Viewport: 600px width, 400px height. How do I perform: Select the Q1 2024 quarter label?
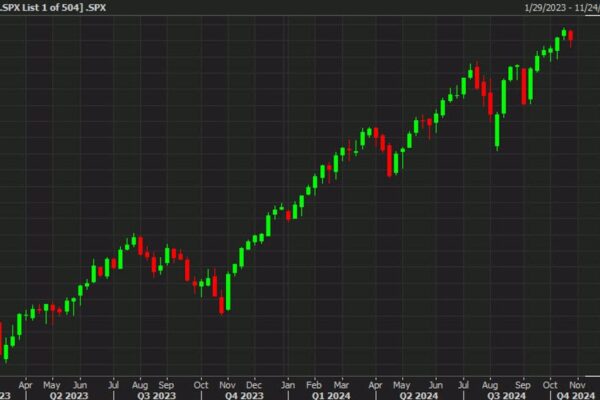(x=331, y=395)
